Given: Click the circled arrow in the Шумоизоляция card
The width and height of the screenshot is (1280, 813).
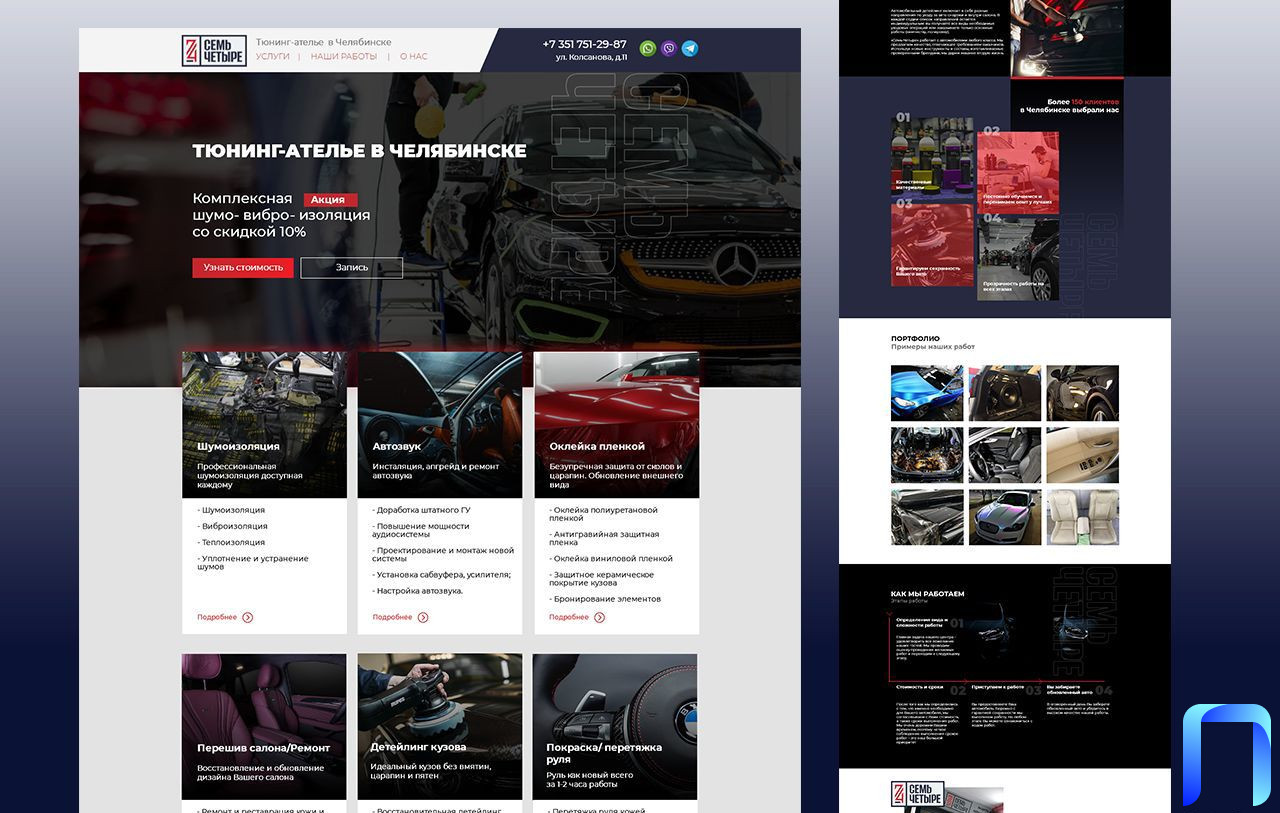Looking at the screenshot, I should [x=248, y=617].
